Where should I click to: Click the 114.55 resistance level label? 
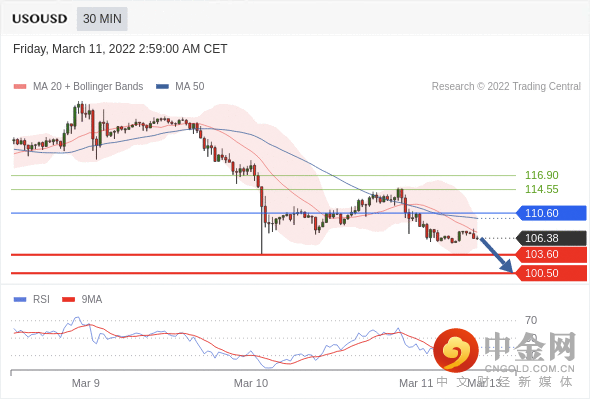541,189
